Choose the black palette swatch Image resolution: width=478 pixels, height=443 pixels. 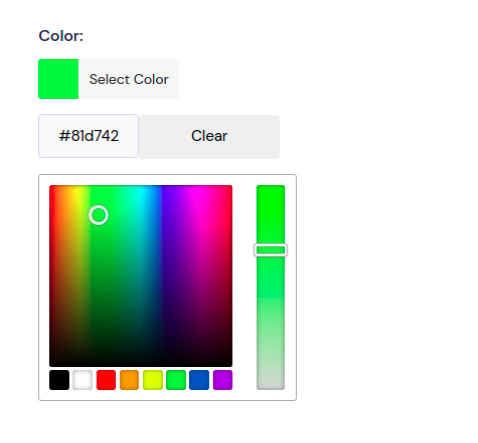pos(59,380)
